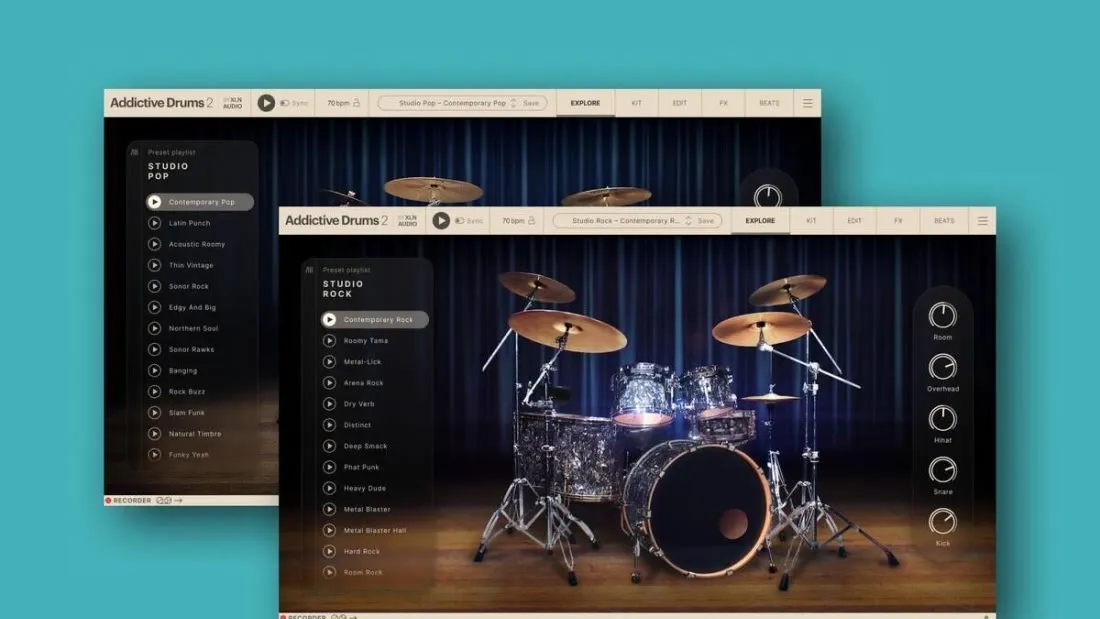Screen dimensions: 1100x619
Task: Switch to the KIT tab in Studio Pop window
Action: click(636, 103)
